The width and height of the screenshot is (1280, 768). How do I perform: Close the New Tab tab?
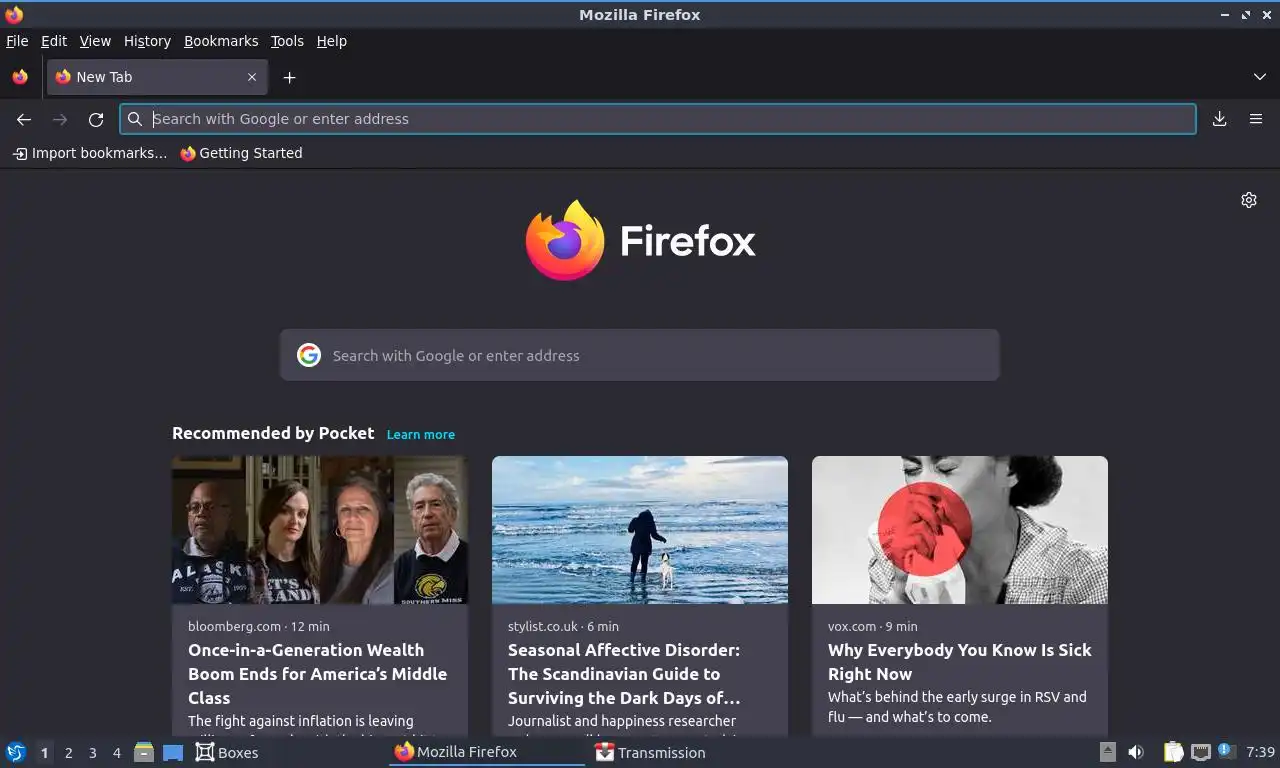252,77
